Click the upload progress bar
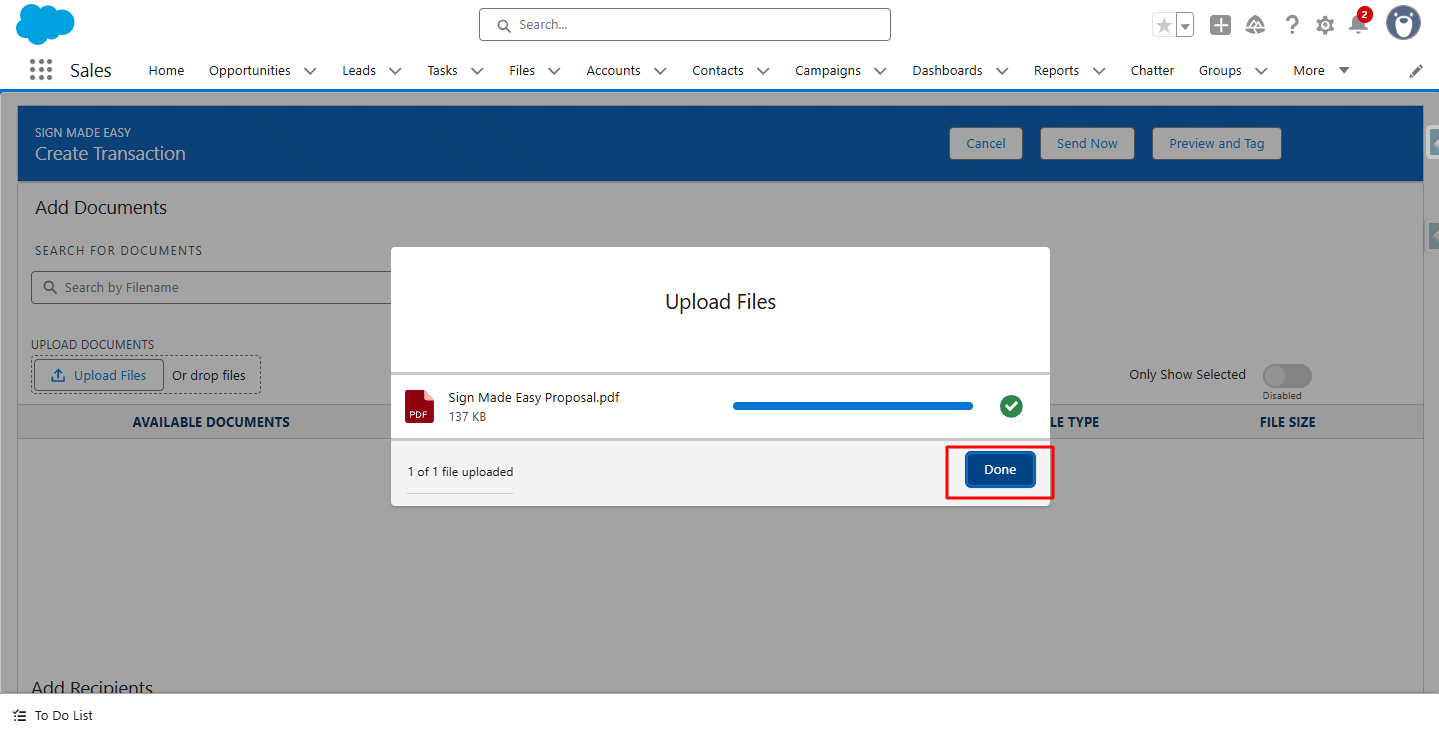 point(853,406)
